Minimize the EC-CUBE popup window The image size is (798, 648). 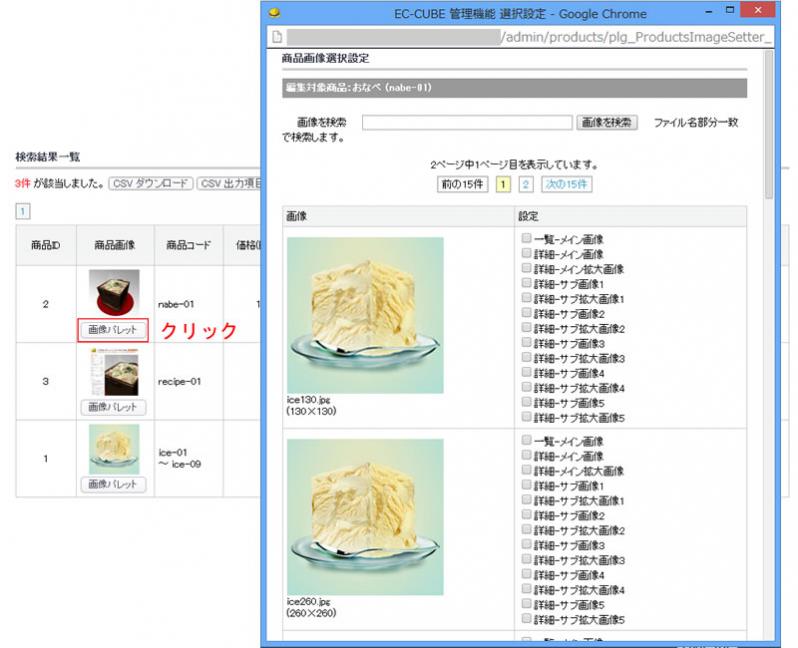pyautogui.click(x=709, y=11)
